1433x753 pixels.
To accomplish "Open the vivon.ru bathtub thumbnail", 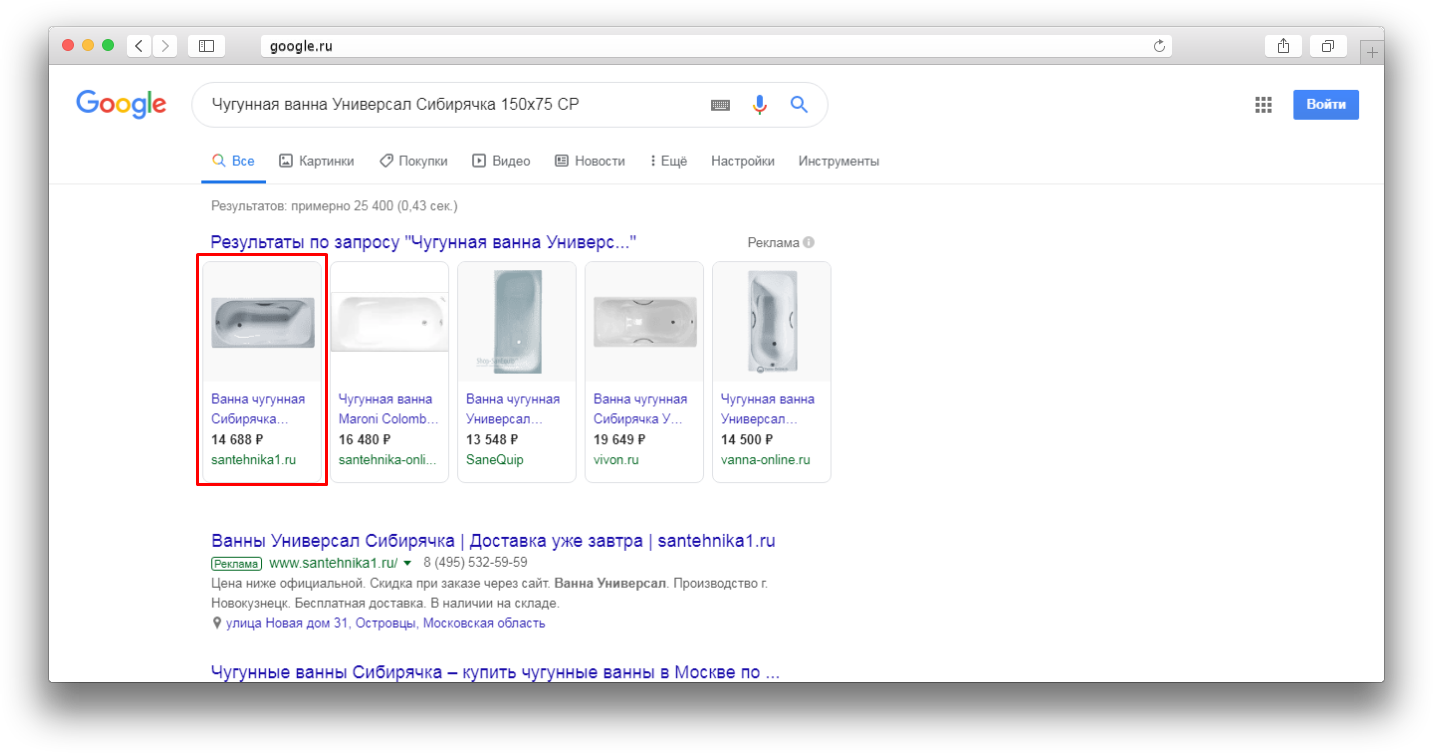I will (644, 322).
